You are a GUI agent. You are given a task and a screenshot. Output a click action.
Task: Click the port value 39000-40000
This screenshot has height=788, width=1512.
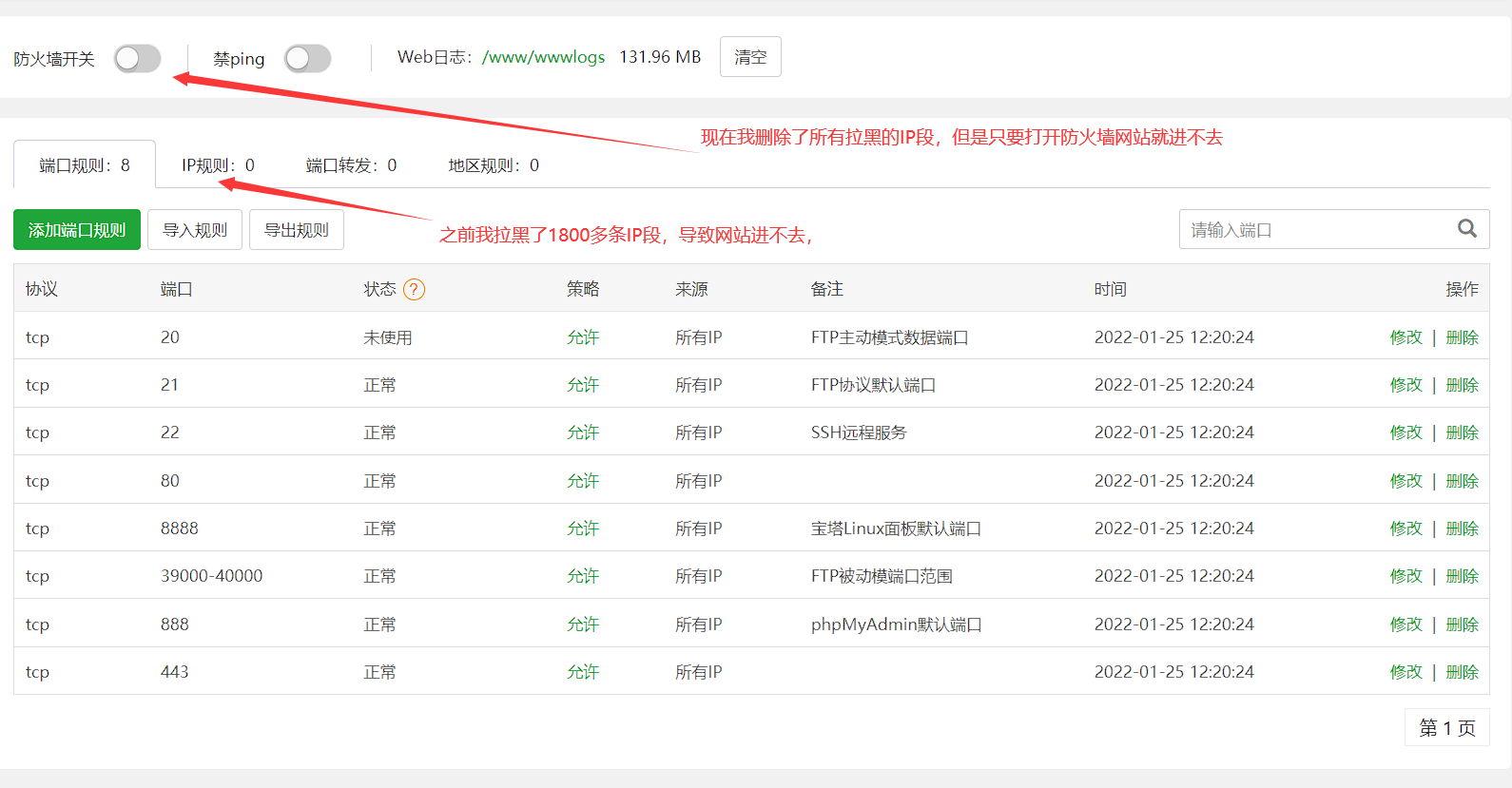click(x=212, y=576)
